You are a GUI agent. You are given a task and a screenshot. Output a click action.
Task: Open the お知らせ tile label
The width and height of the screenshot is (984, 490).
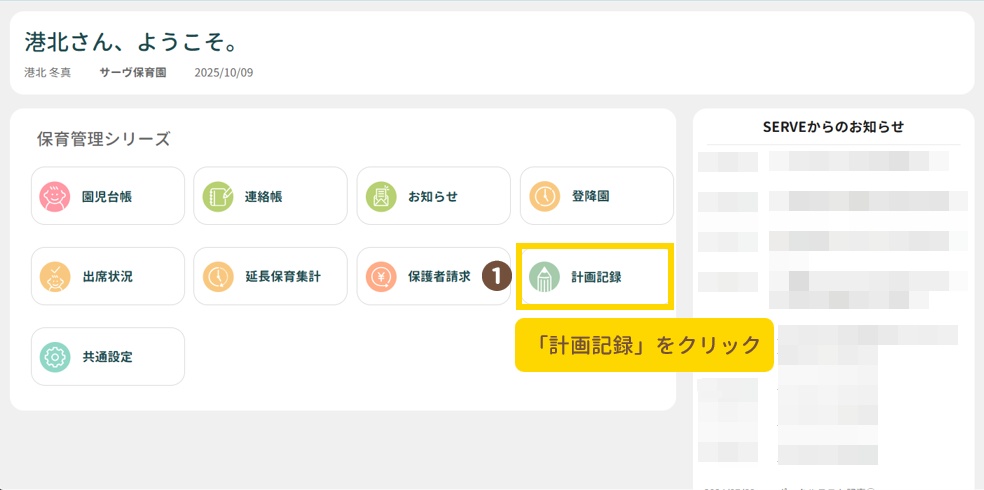coord(432,197)
